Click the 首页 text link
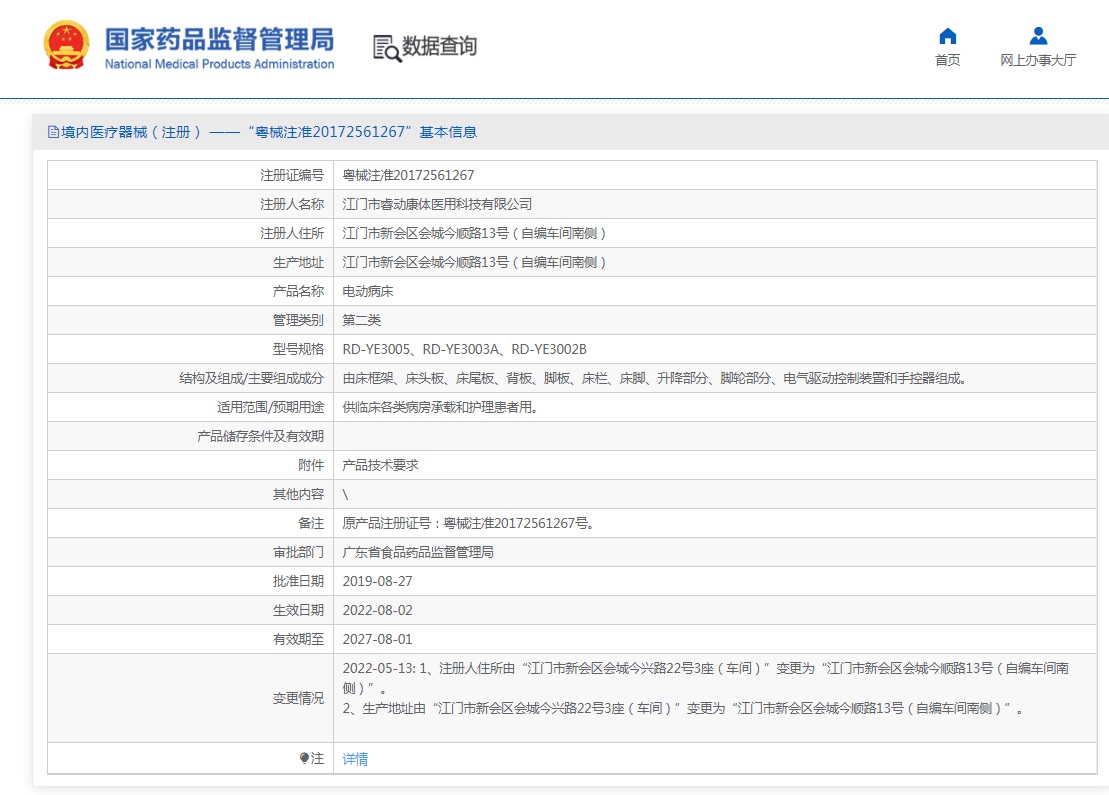This screenshot has width=1109, height=795. tap(948, 60)
